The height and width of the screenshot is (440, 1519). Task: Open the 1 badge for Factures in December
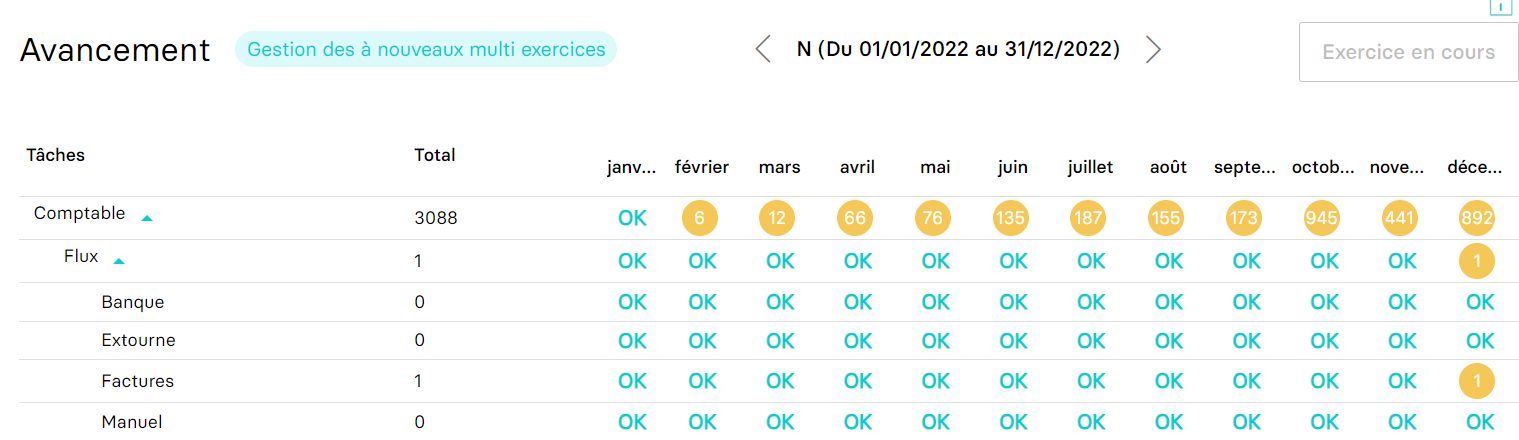coord(1477,381)
